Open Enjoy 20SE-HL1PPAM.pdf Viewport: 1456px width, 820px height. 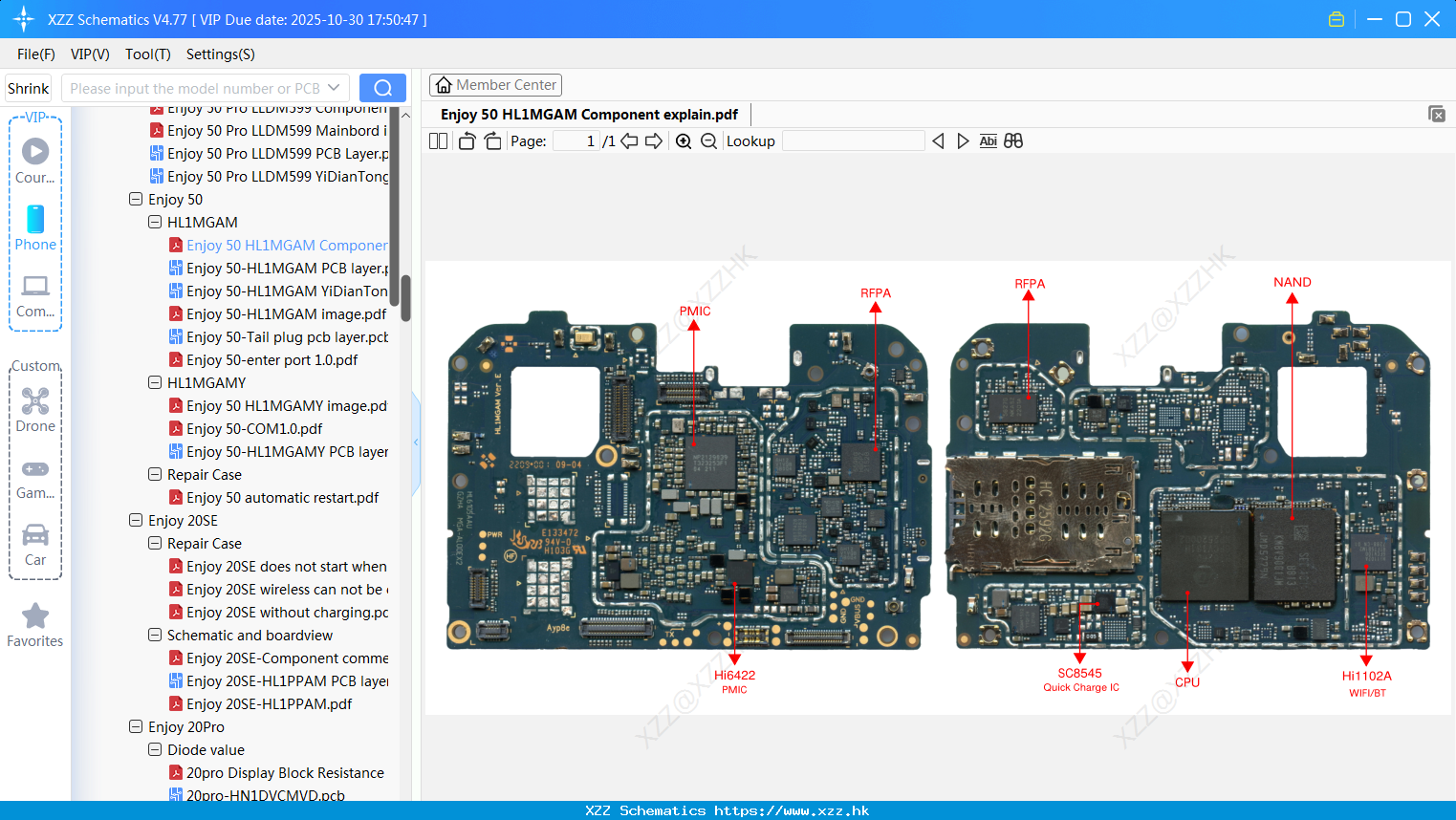pos(261,703)
